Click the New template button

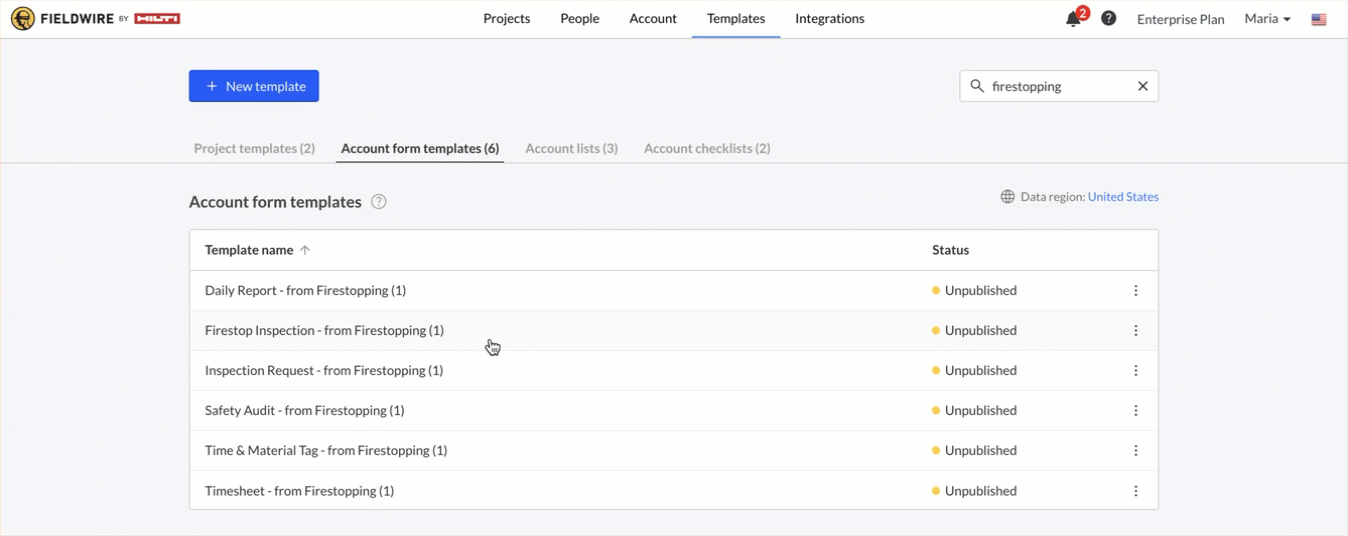[254, 86]
